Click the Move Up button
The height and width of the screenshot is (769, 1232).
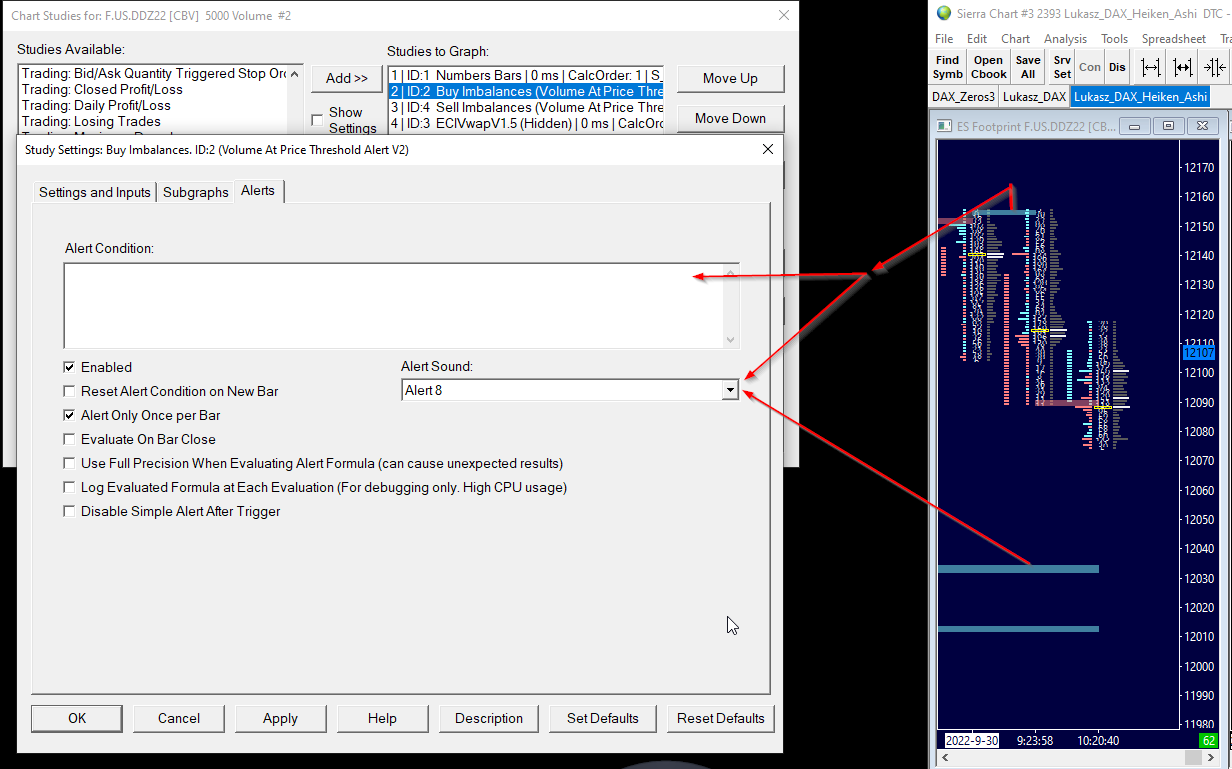pos(730,78)
